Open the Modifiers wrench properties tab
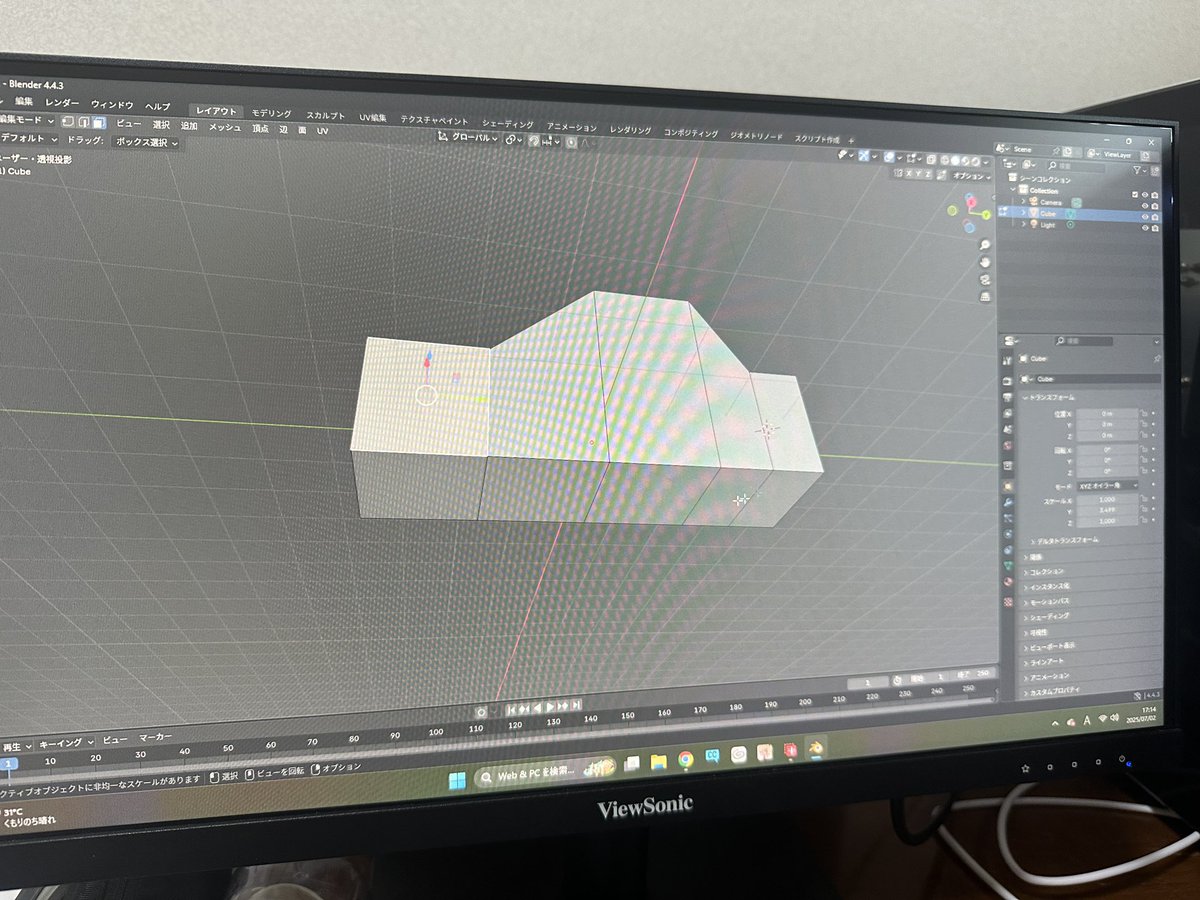Viewport: 1200px width, 900px height. (1007, 502)
